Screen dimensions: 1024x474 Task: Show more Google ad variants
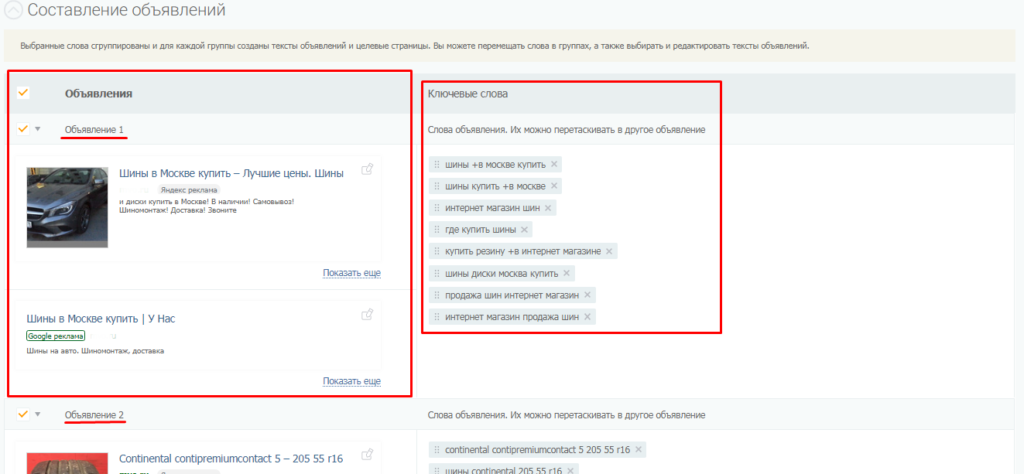click(351, 381)
